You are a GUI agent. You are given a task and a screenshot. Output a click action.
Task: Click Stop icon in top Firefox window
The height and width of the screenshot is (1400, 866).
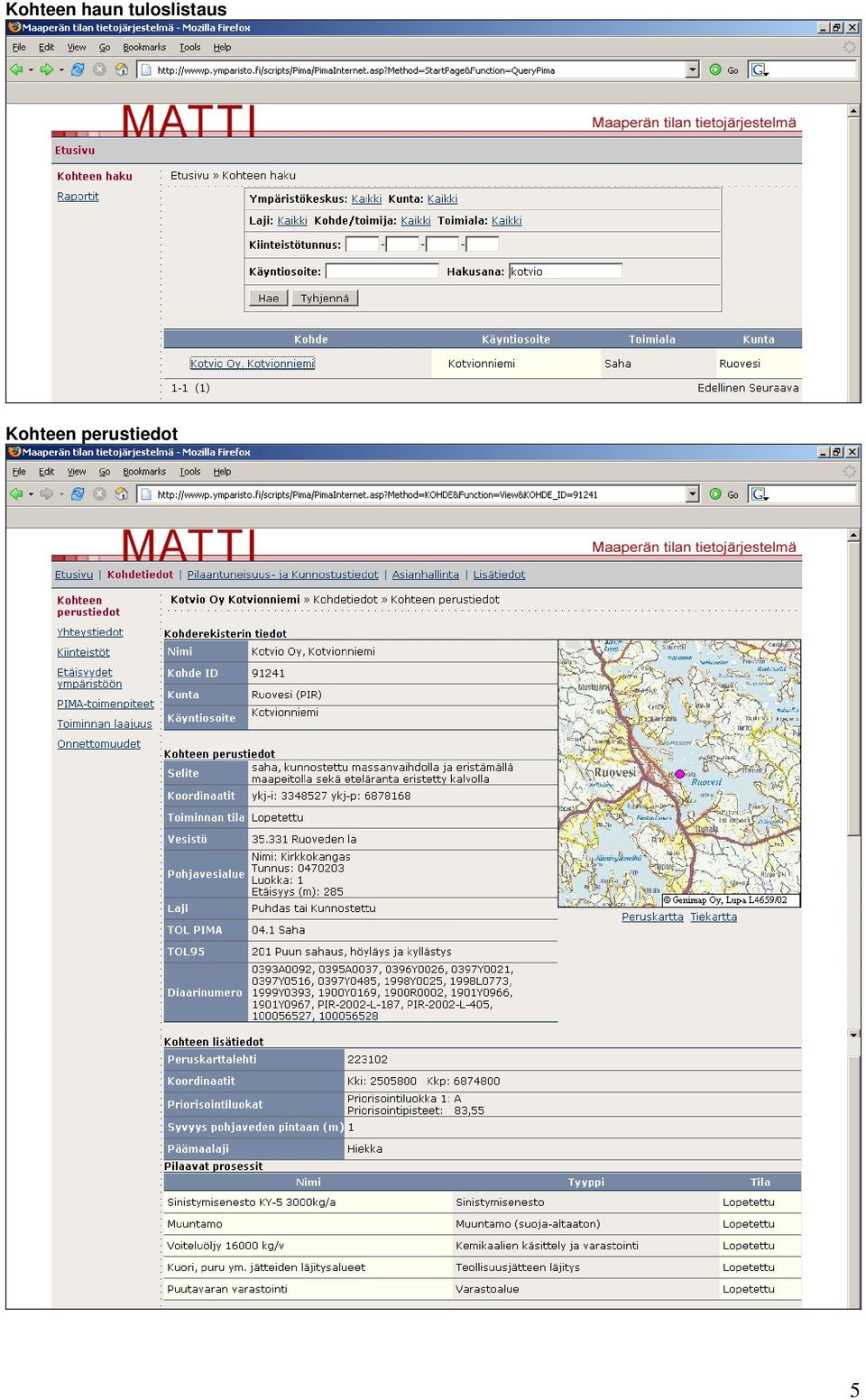(99, 69)
